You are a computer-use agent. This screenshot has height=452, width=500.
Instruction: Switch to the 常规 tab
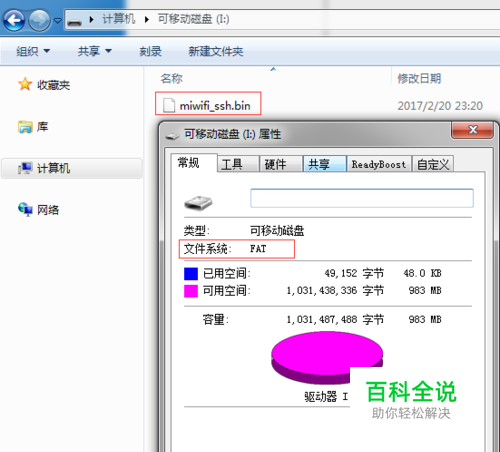tap(194, 163)
